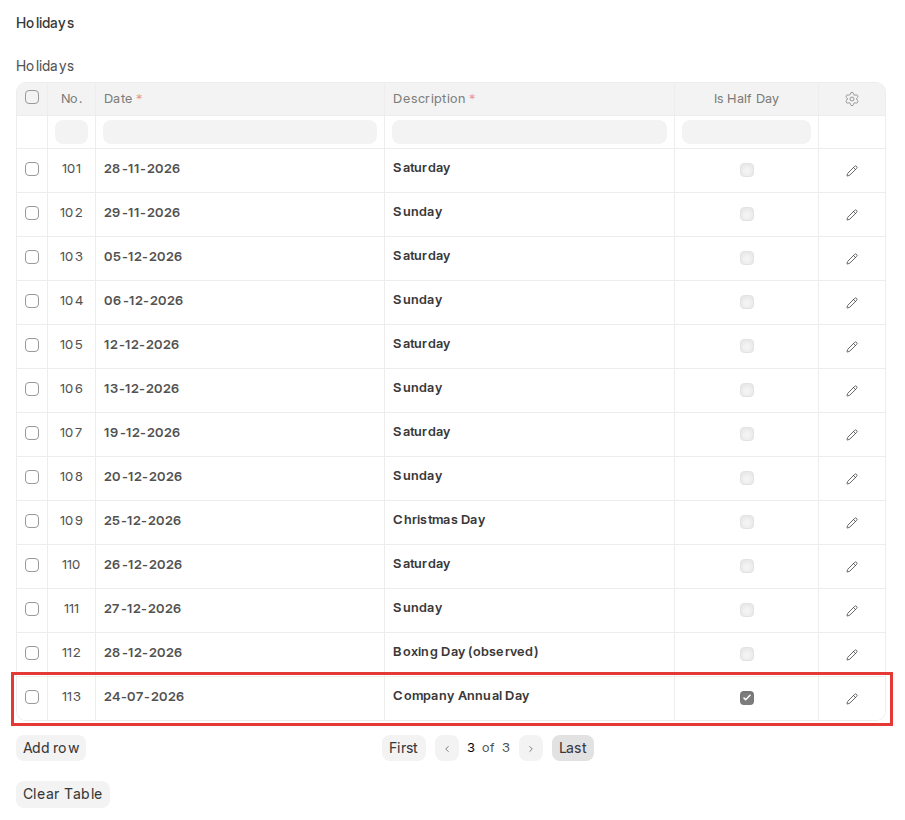Click the pencil icon on row 110
905x820 pixels.
click(x=851, y=567)
